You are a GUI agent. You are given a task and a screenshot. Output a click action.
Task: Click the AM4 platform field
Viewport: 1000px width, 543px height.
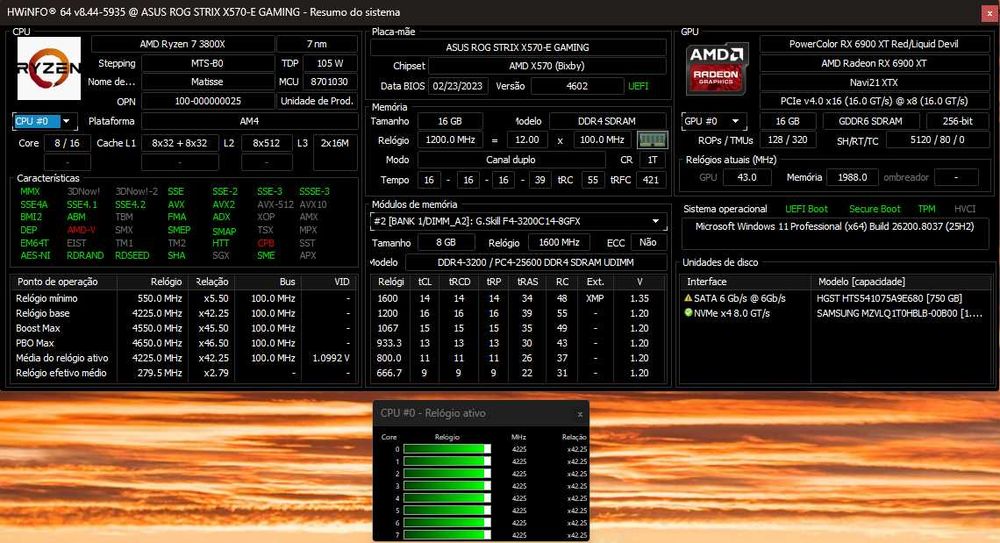click(x=249, y=121)
